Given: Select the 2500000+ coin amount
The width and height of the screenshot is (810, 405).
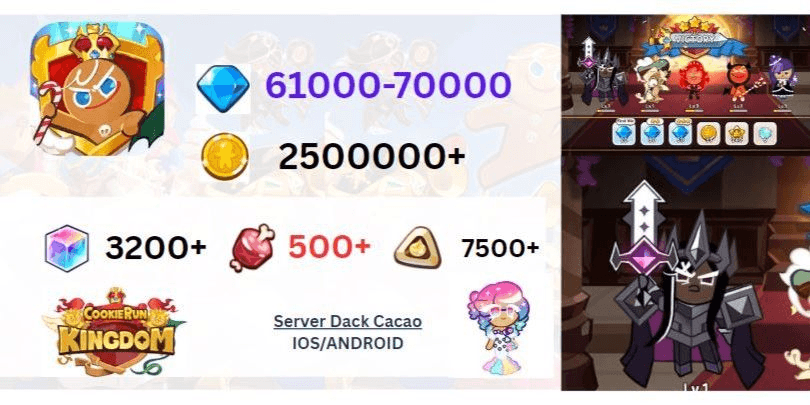Looking at the screenshot, I should 372,157.
